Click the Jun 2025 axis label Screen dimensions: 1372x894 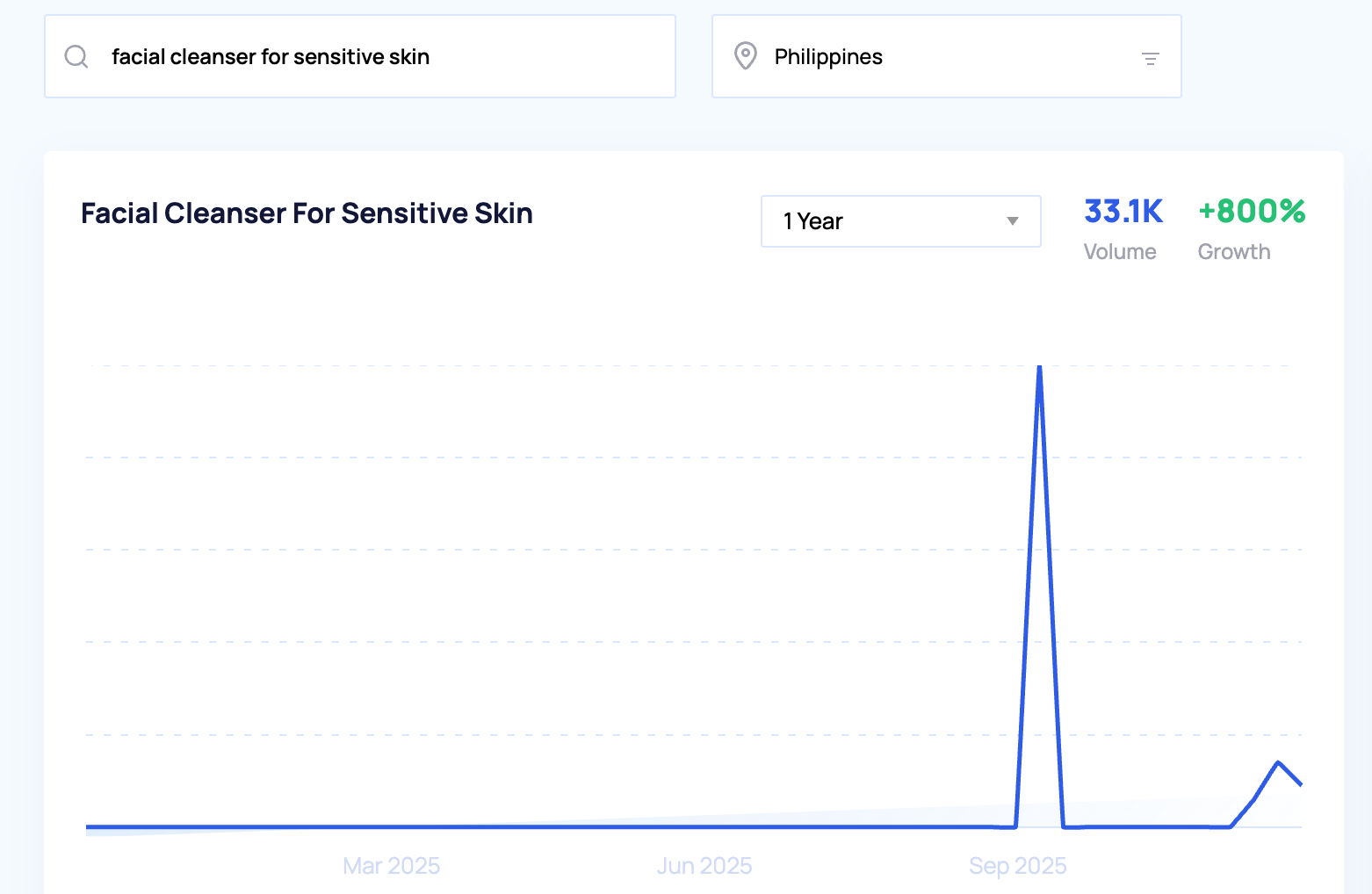click(704, 866)
